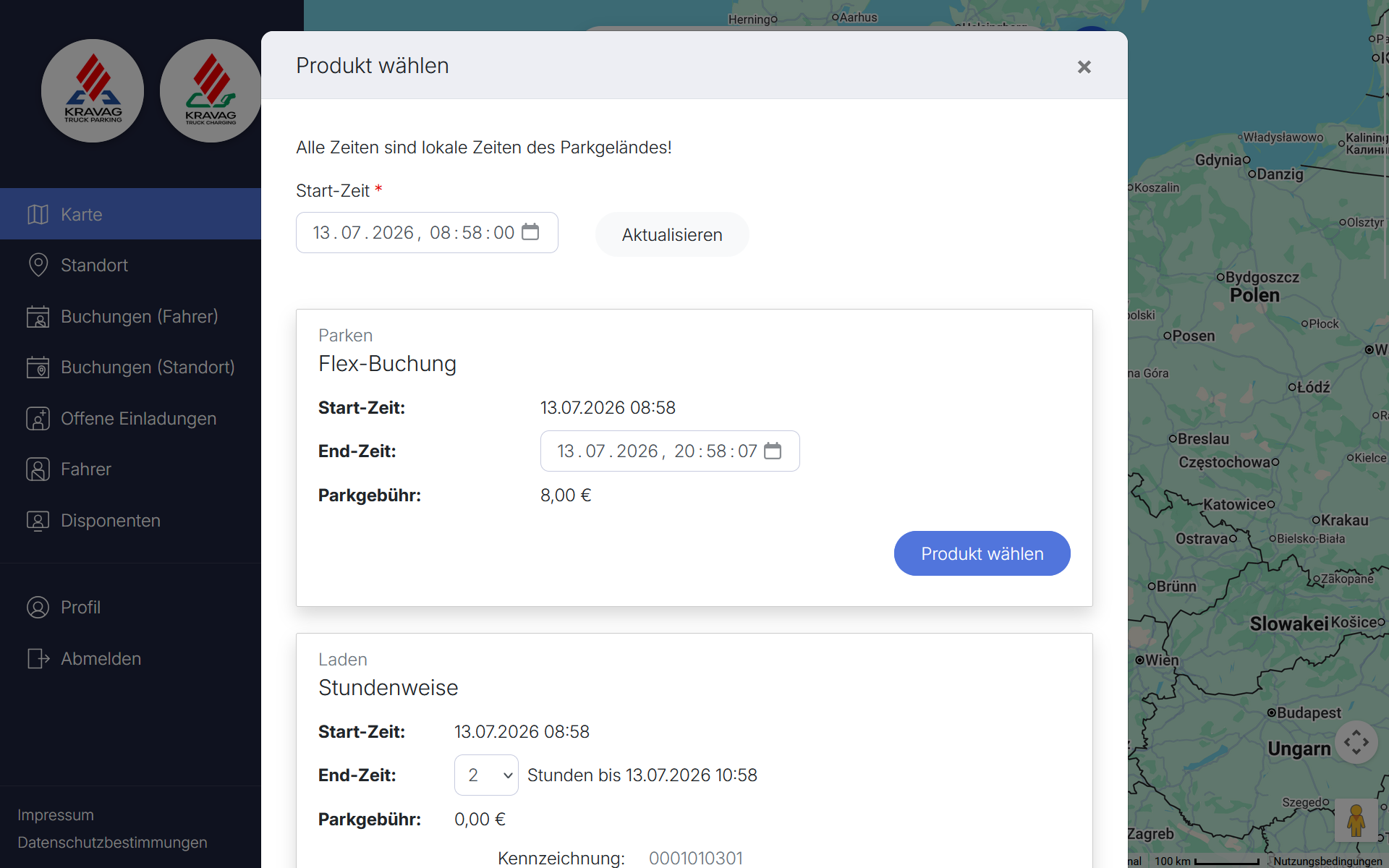Click the Polen label on the map
This screenshot has height=868, width=1389.
click(x=1254, y=295)
